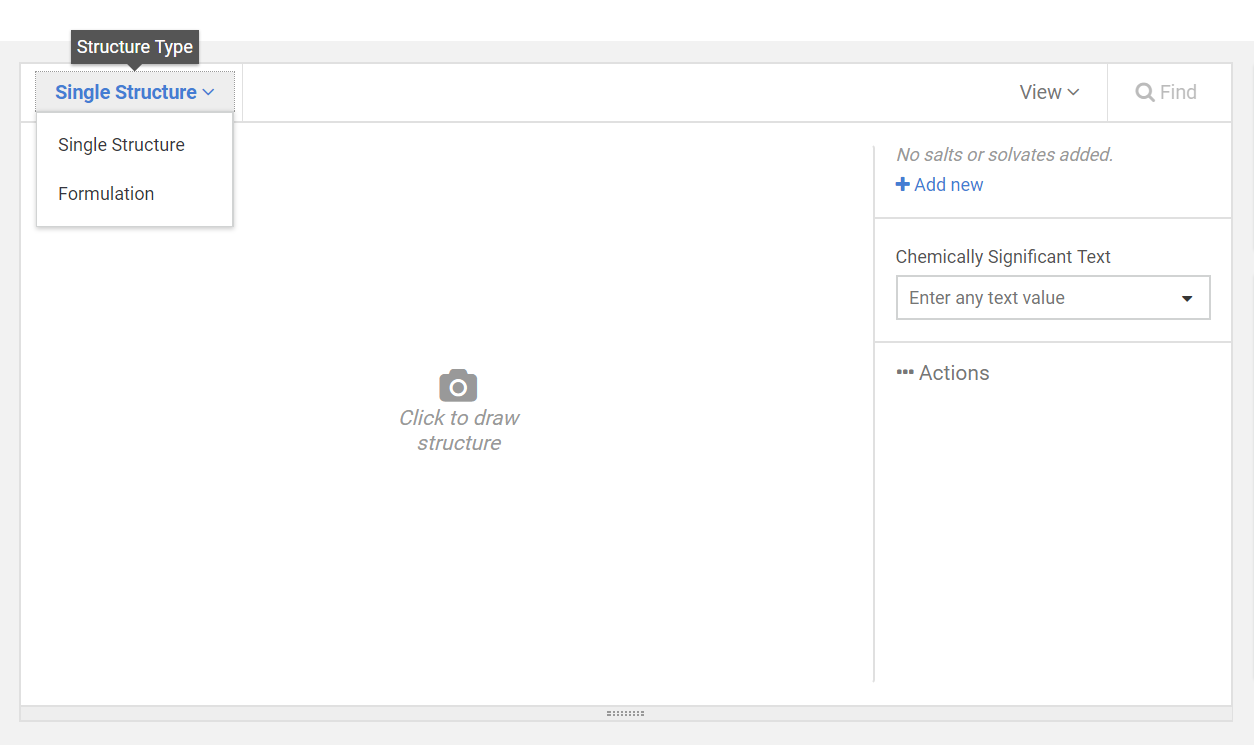The height and width of the screenshot is (745, 1254).
Task: Click the 'Click to draw structure' placeholder text
Action: tap(459, 430)
